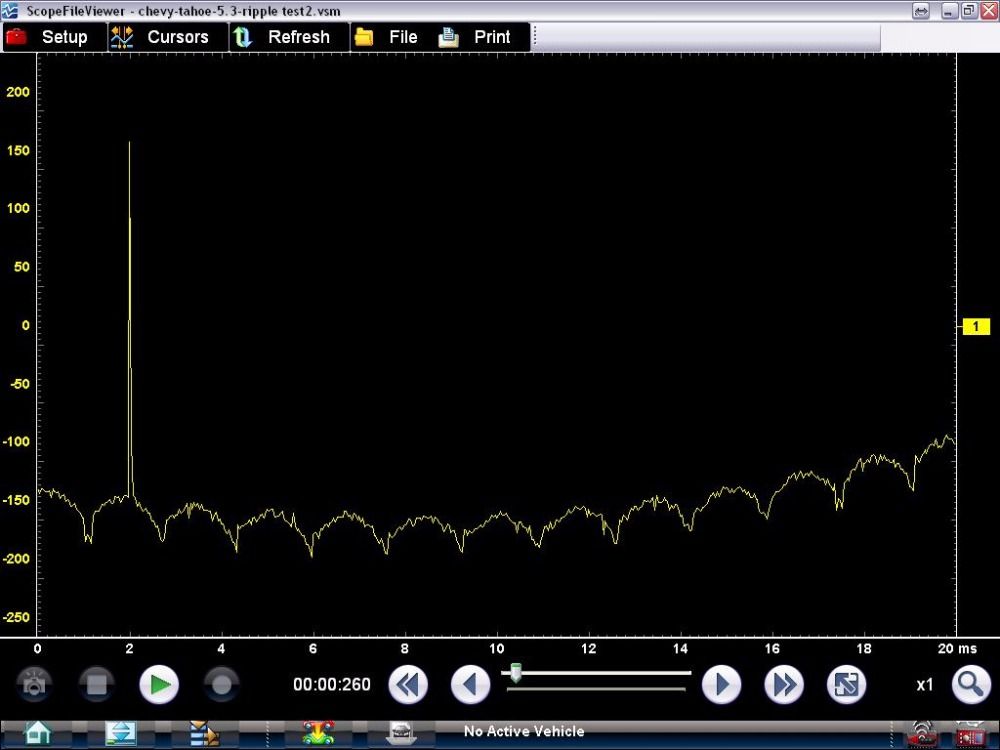The width and height of the screenshot is (1000, 750).
Task: Click the Stop playback button
Action: point(97,685)
